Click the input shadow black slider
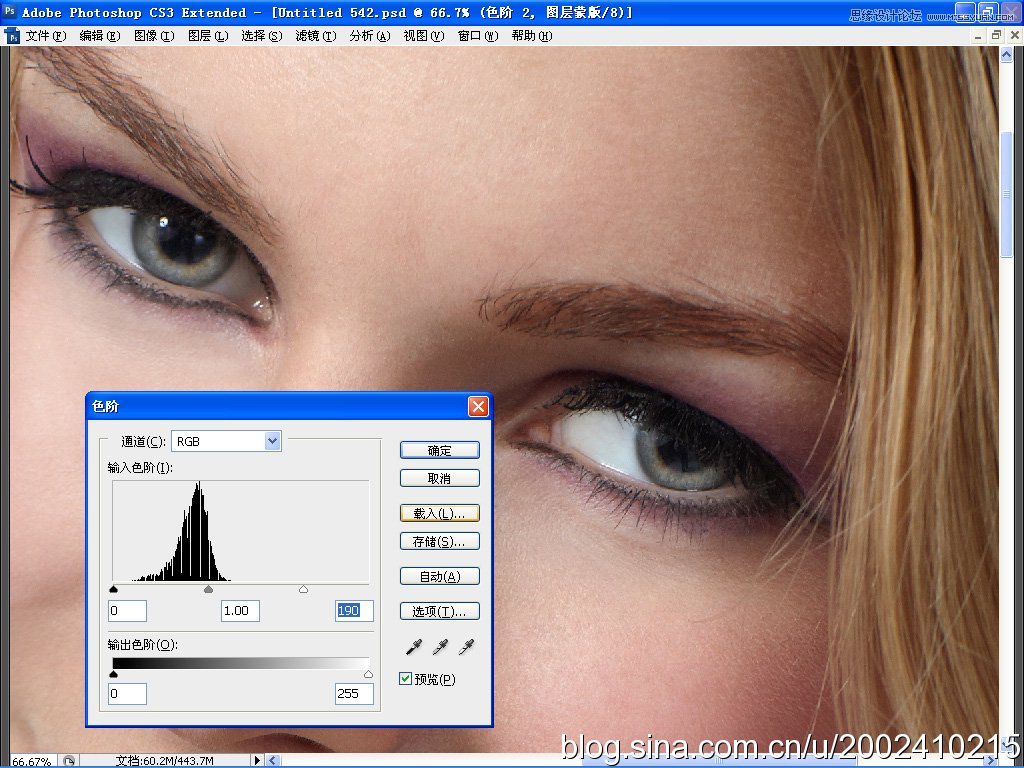The image size is (1024, 768). pyautogui.click(x=114, y=589)
